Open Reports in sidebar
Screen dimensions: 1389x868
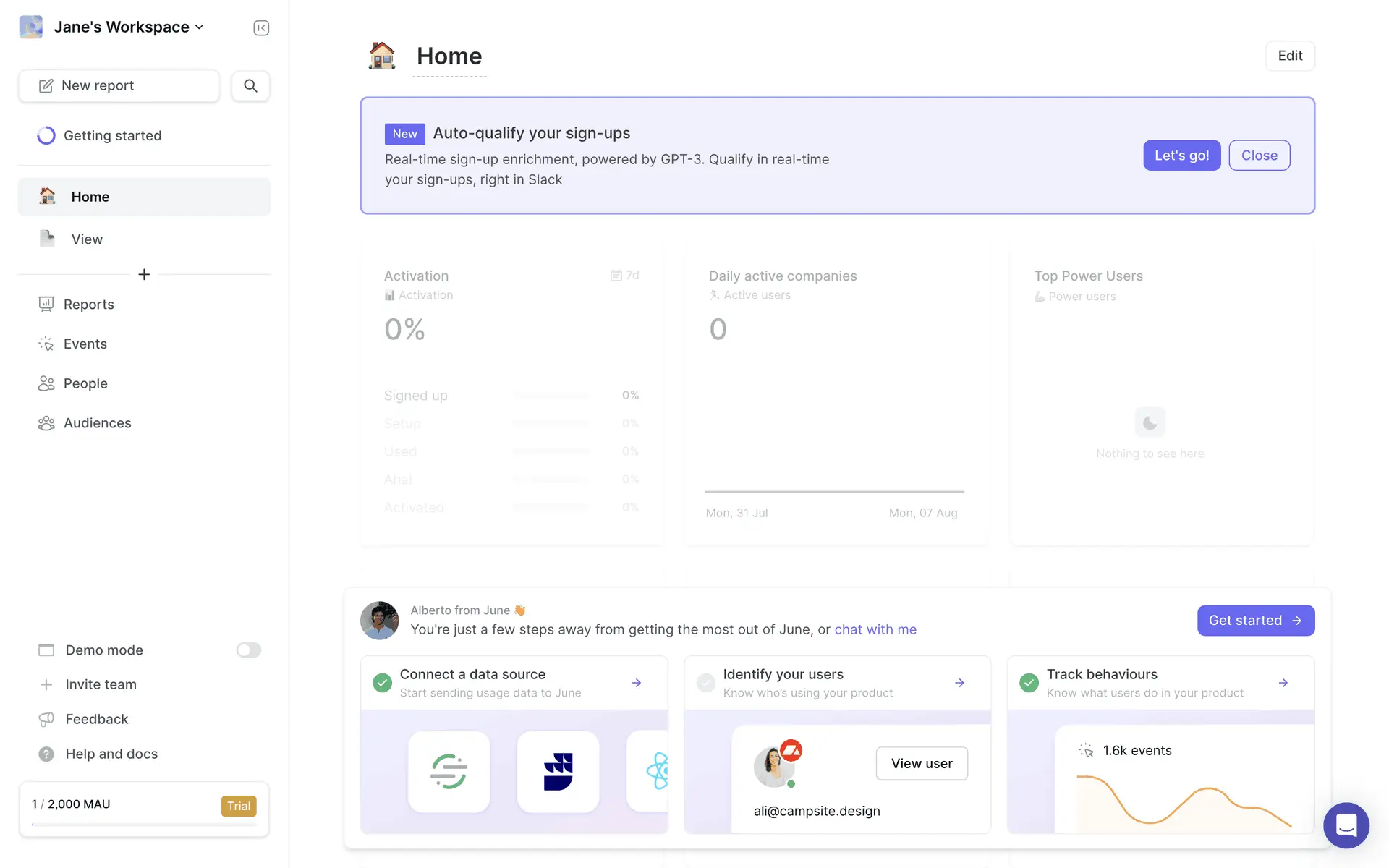(x=88, y=305)
